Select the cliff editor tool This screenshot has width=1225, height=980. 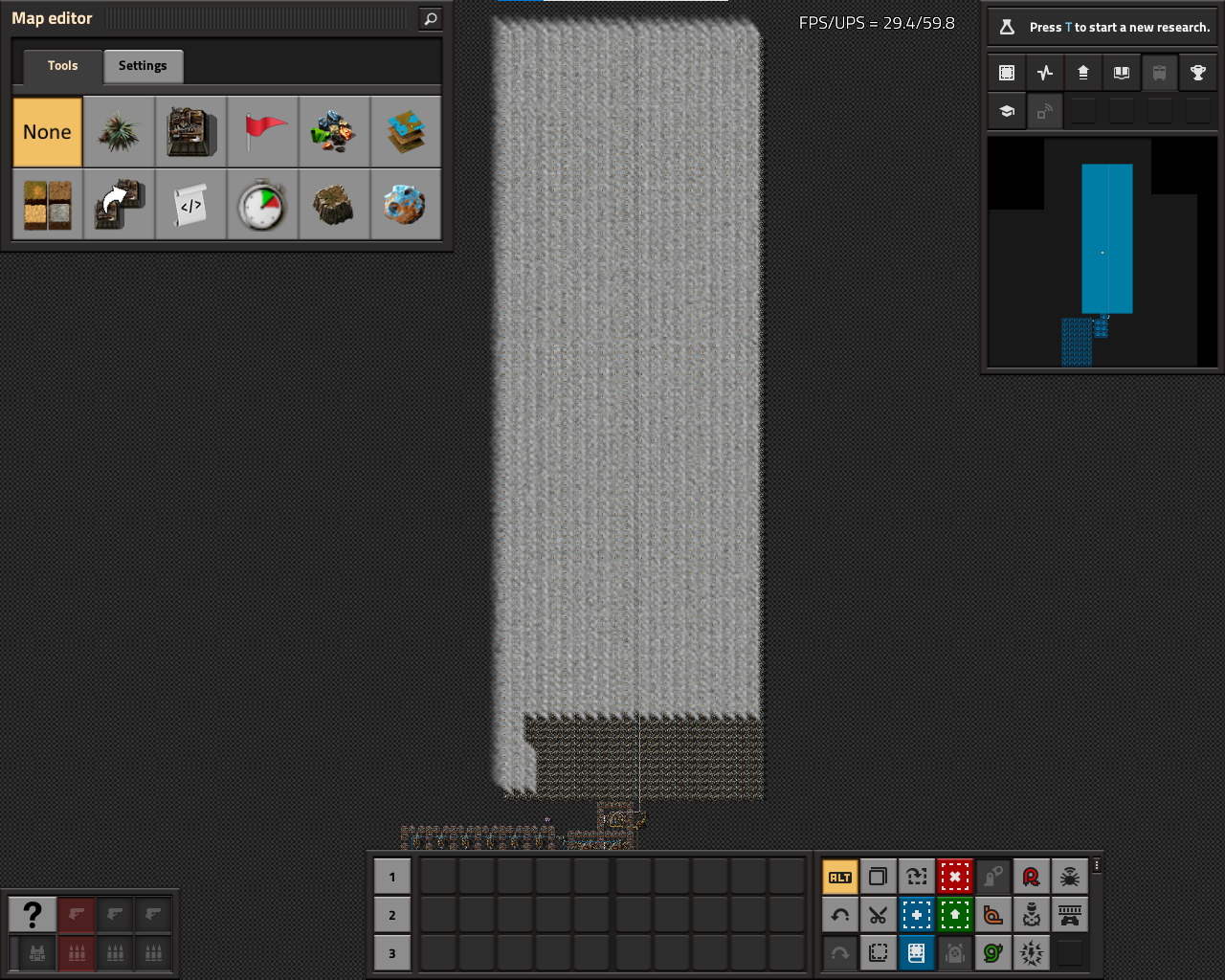(x=334, y=205)
